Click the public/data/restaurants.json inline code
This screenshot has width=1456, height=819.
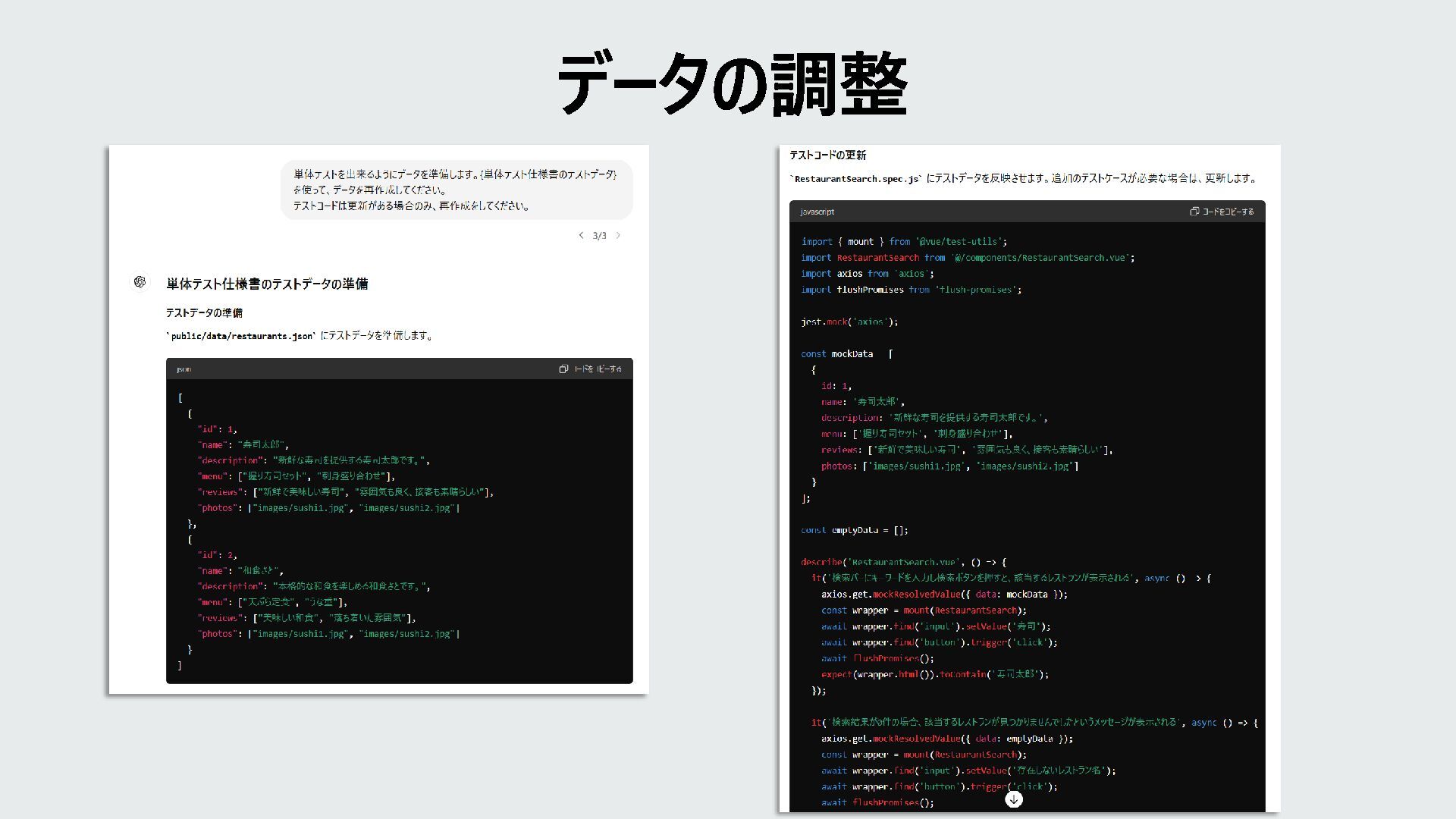(x=241, y=336)
